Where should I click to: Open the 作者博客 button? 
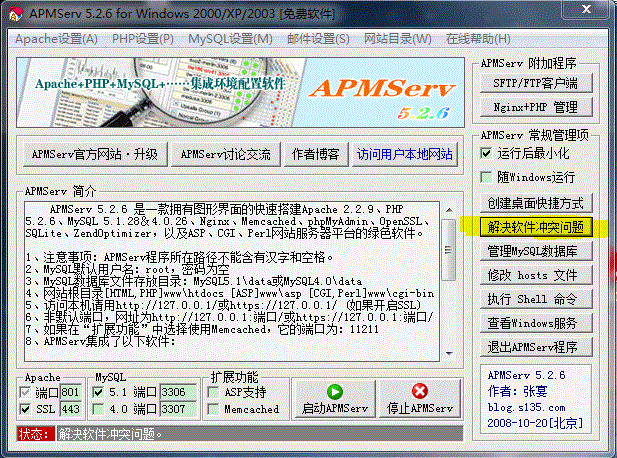click(x=316, y=154)
